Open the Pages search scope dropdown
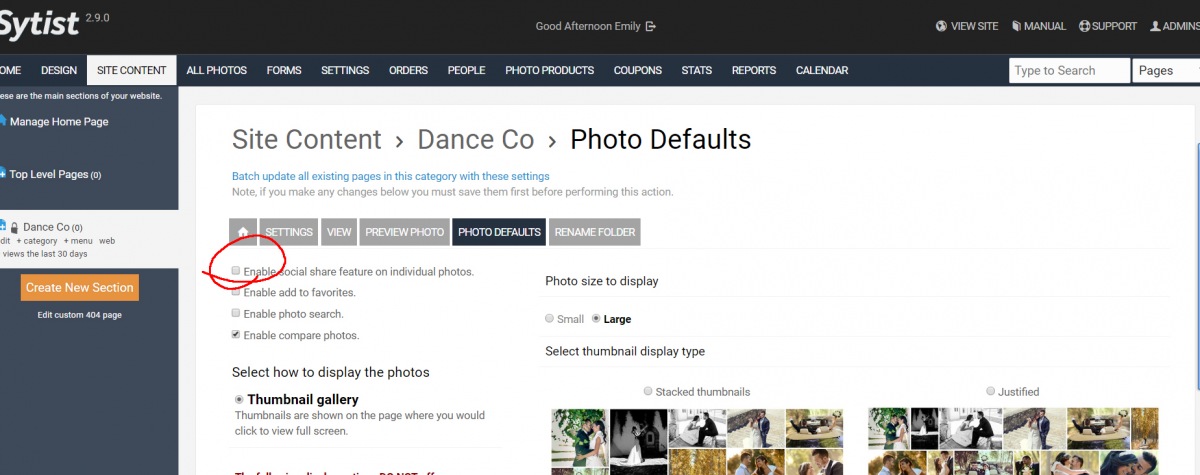The width and height of the screenshot is (1200, 475). point(1166,70)
